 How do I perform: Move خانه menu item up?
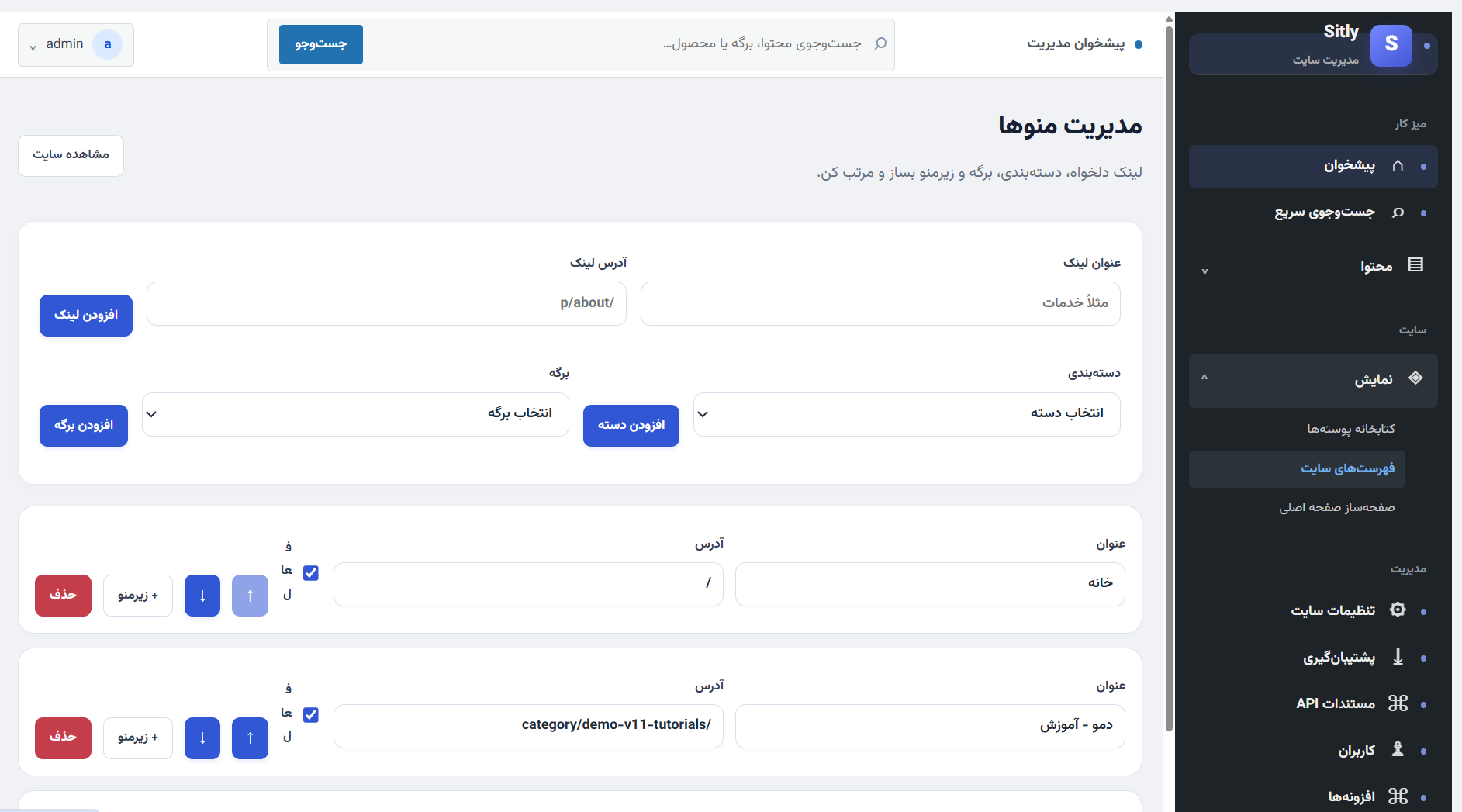coord(250,596)
